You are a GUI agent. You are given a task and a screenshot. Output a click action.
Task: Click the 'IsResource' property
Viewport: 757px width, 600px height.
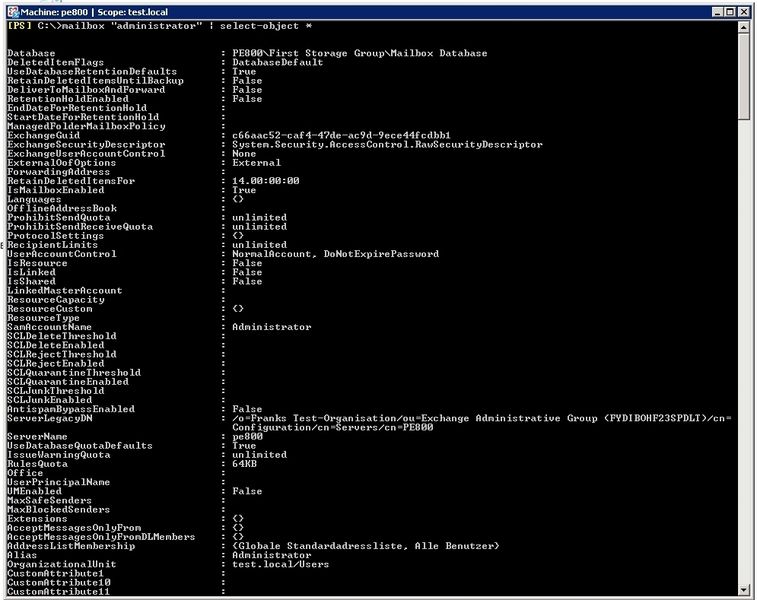[x=37, y=264]
